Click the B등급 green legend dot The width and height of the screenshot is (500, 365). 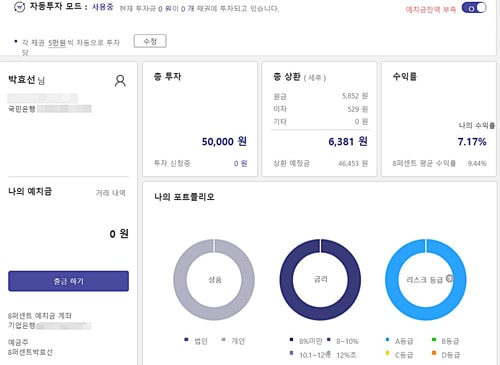click(x=434, y=340)
